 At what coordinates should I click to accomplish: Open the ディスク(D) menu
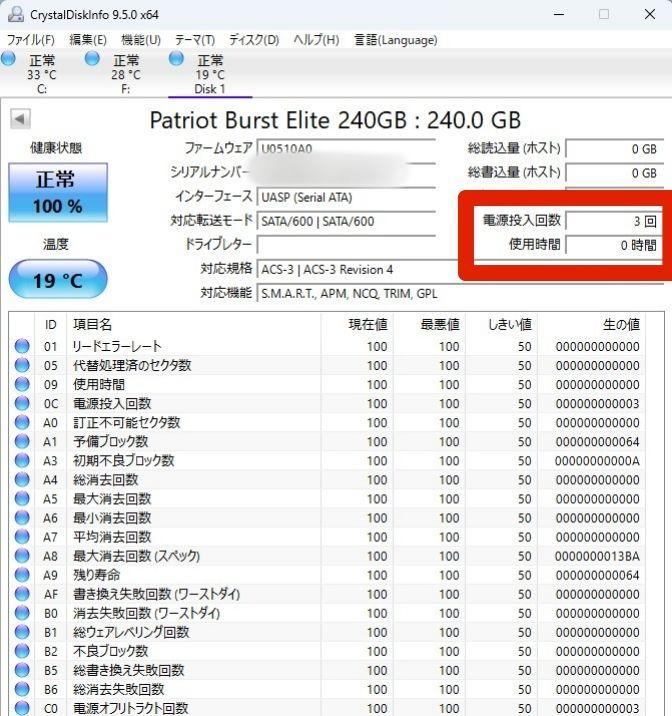[x=254, y=40]
